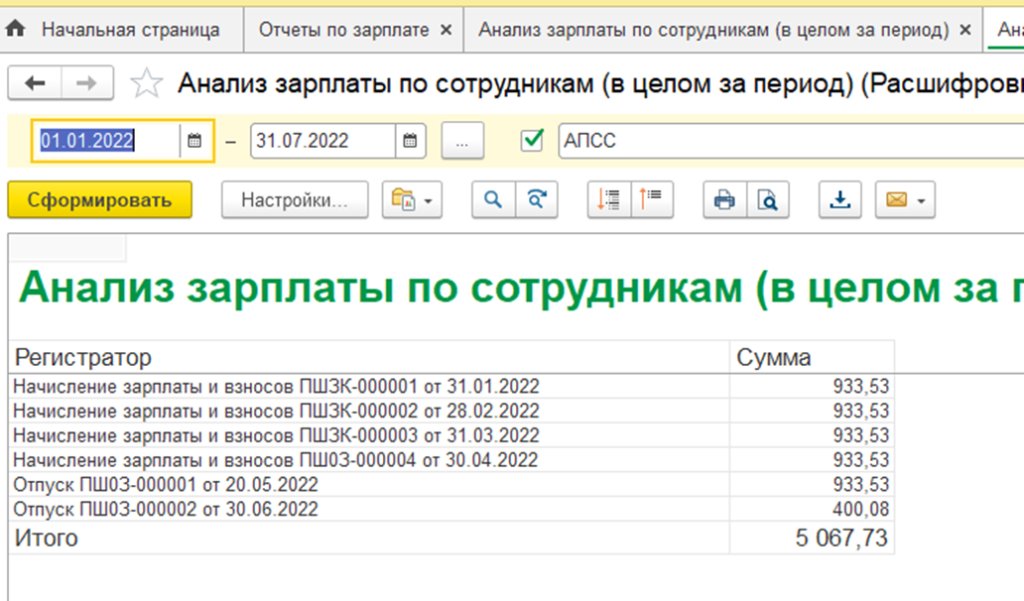
Task: Click the magnifier Find icon in toolbar
Action: [493, 200]
